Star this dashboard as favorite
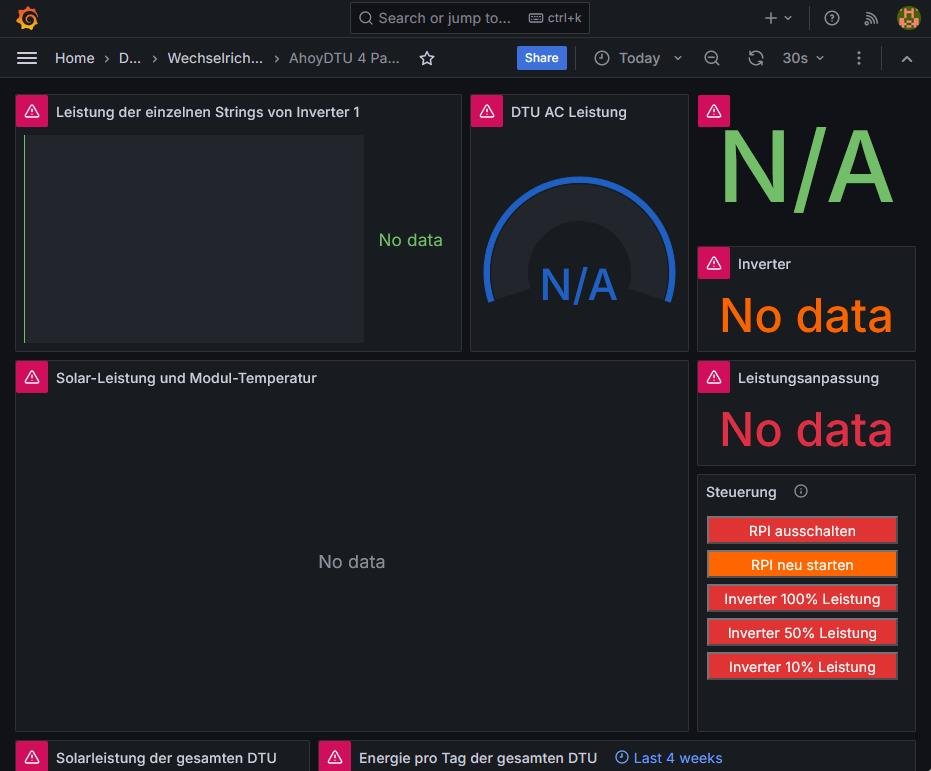Image resolution: width=931 pixels, height=771 pixels. 427,58
